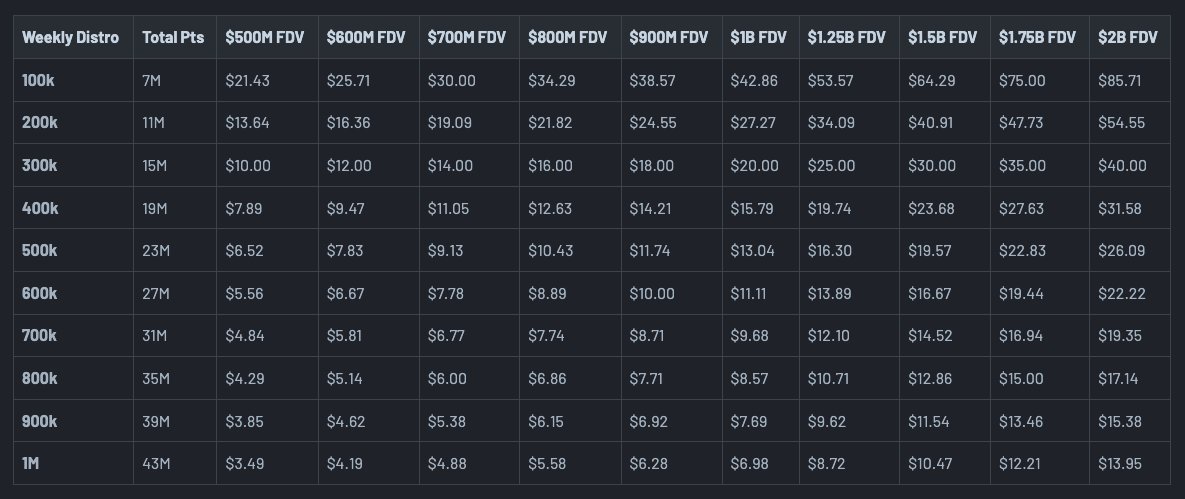1185x499 pixels.
Task: Click the 7M total points cell
Action: (154, 80)
